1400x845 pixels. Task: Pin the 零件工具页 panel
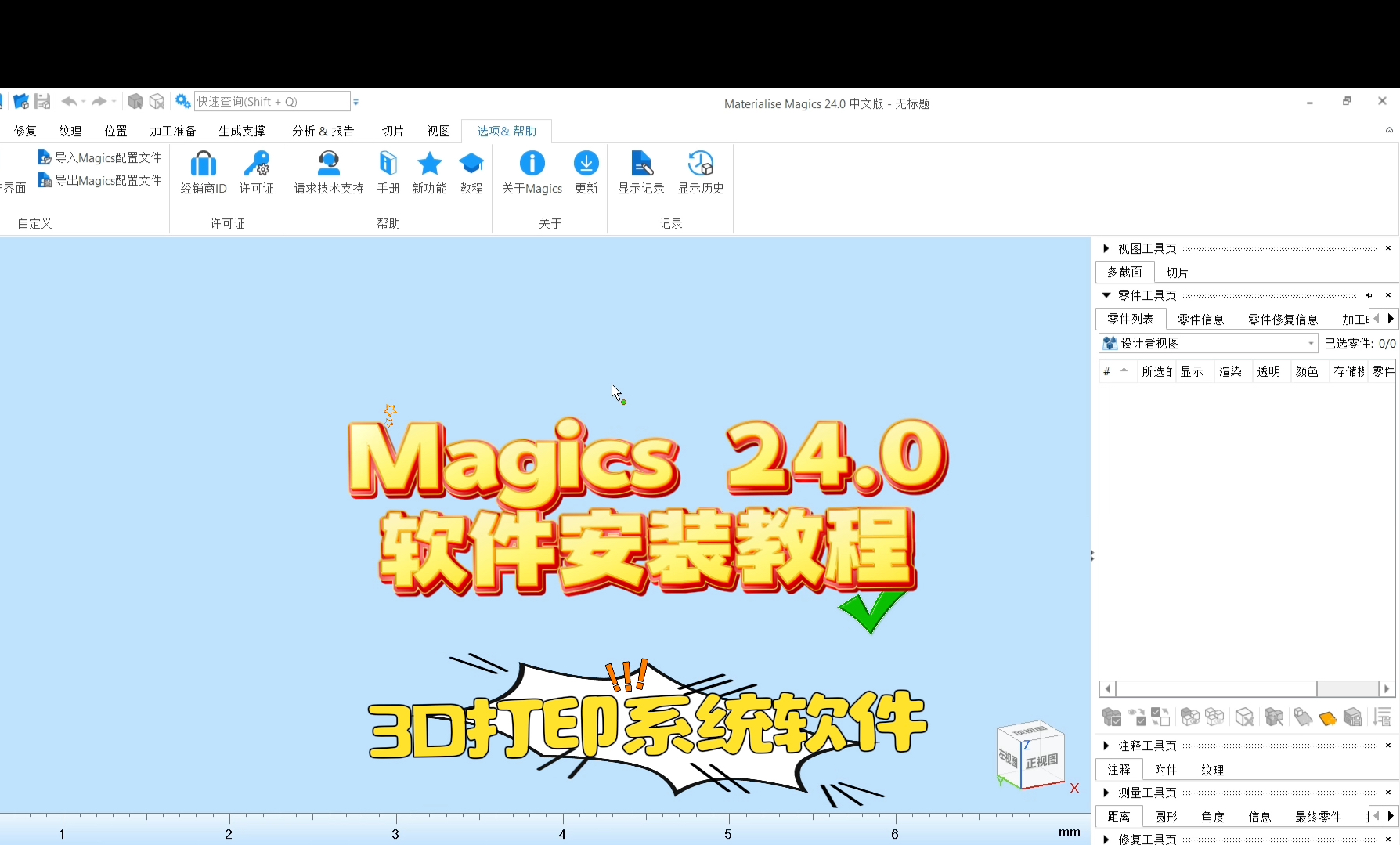point(1369,295)
